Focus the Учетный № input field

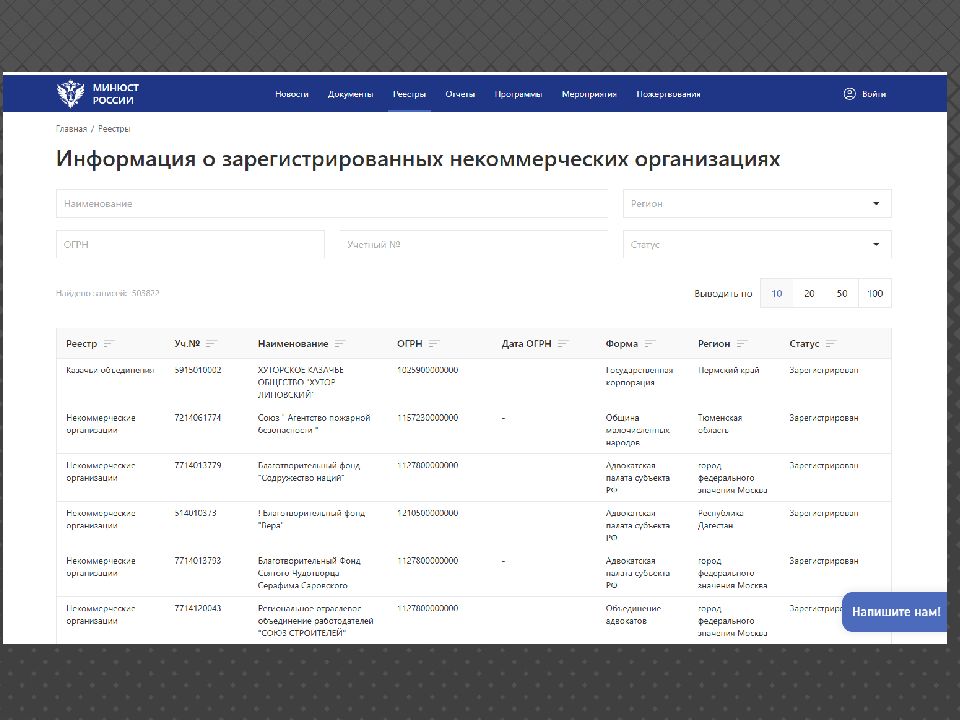474,244
